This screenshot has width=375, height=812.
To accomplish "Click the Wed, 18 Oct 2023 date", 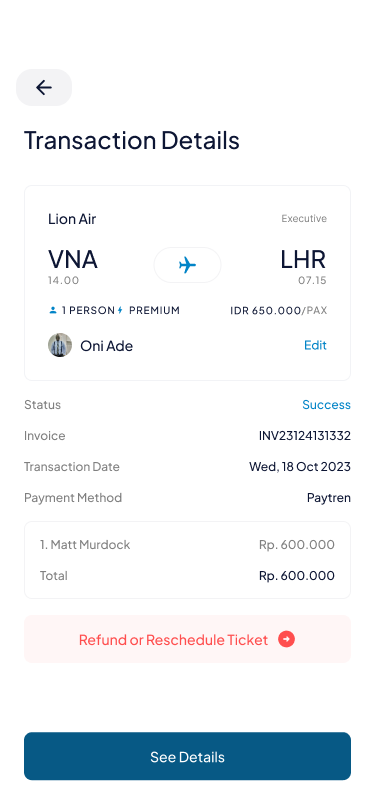I will pyautogui.click(x=300, y=467).
